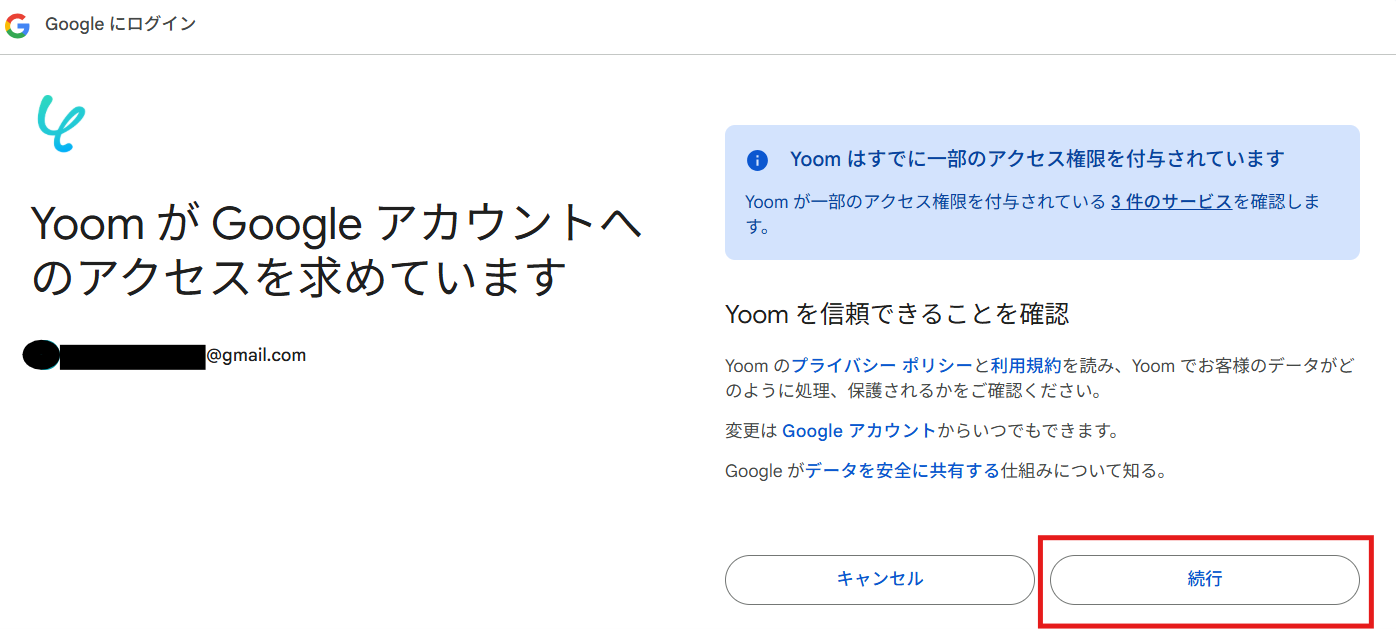1396x629 pixels.
Task: Click the banner title about already granted permissions
Action: tap(1037, 159)
